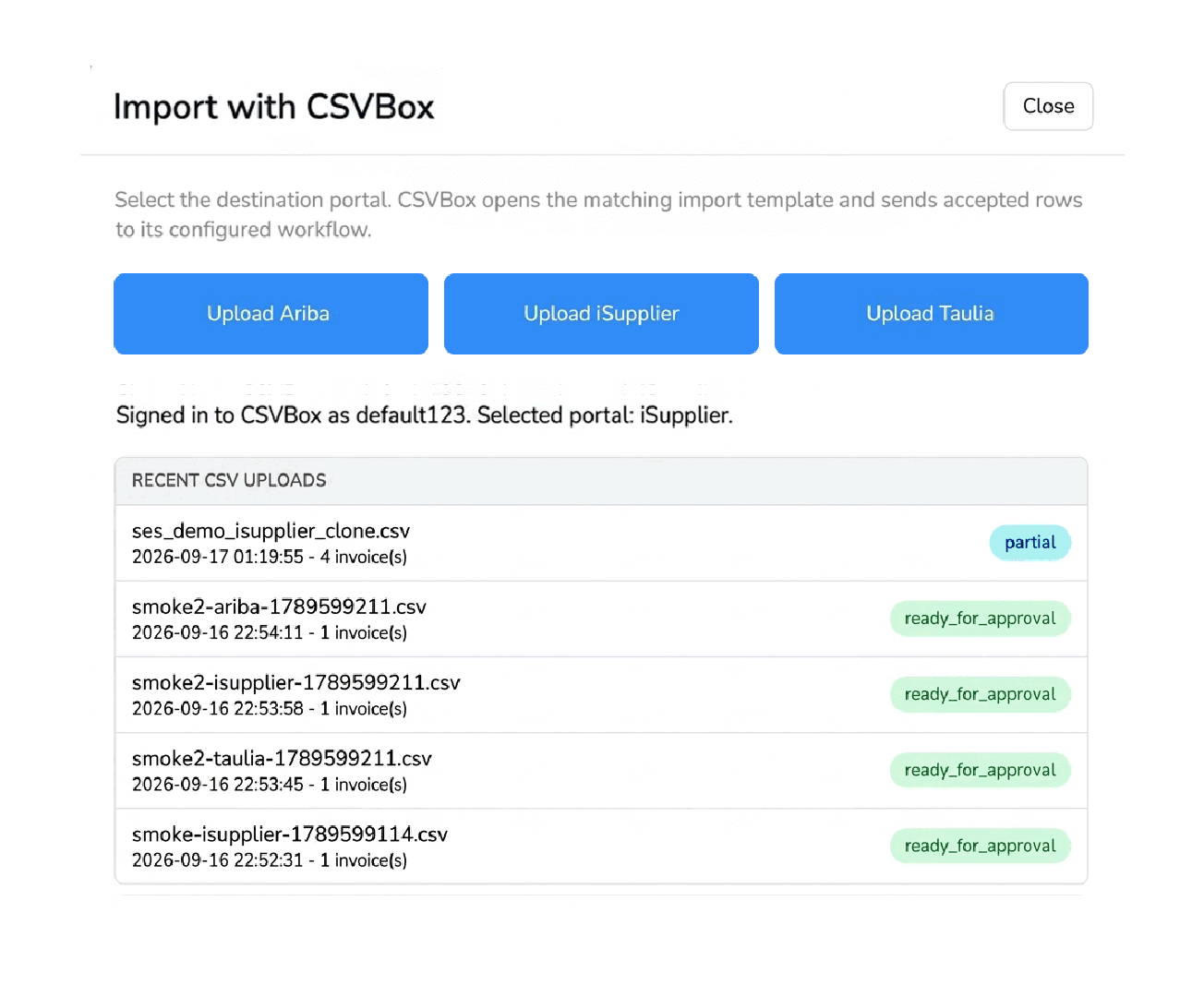
Task: Click the Import with CSVBox title
Action: [274, 107]
